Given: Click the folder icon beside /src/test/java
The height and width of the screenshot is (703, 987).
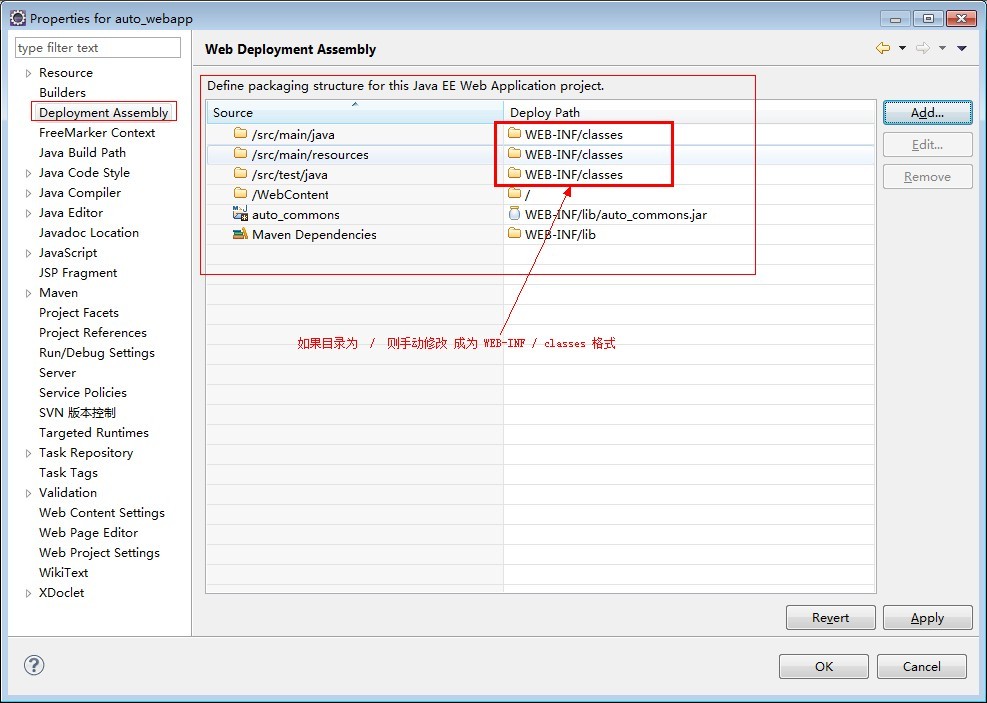Looking at the screenshot, I should (240, 174).
